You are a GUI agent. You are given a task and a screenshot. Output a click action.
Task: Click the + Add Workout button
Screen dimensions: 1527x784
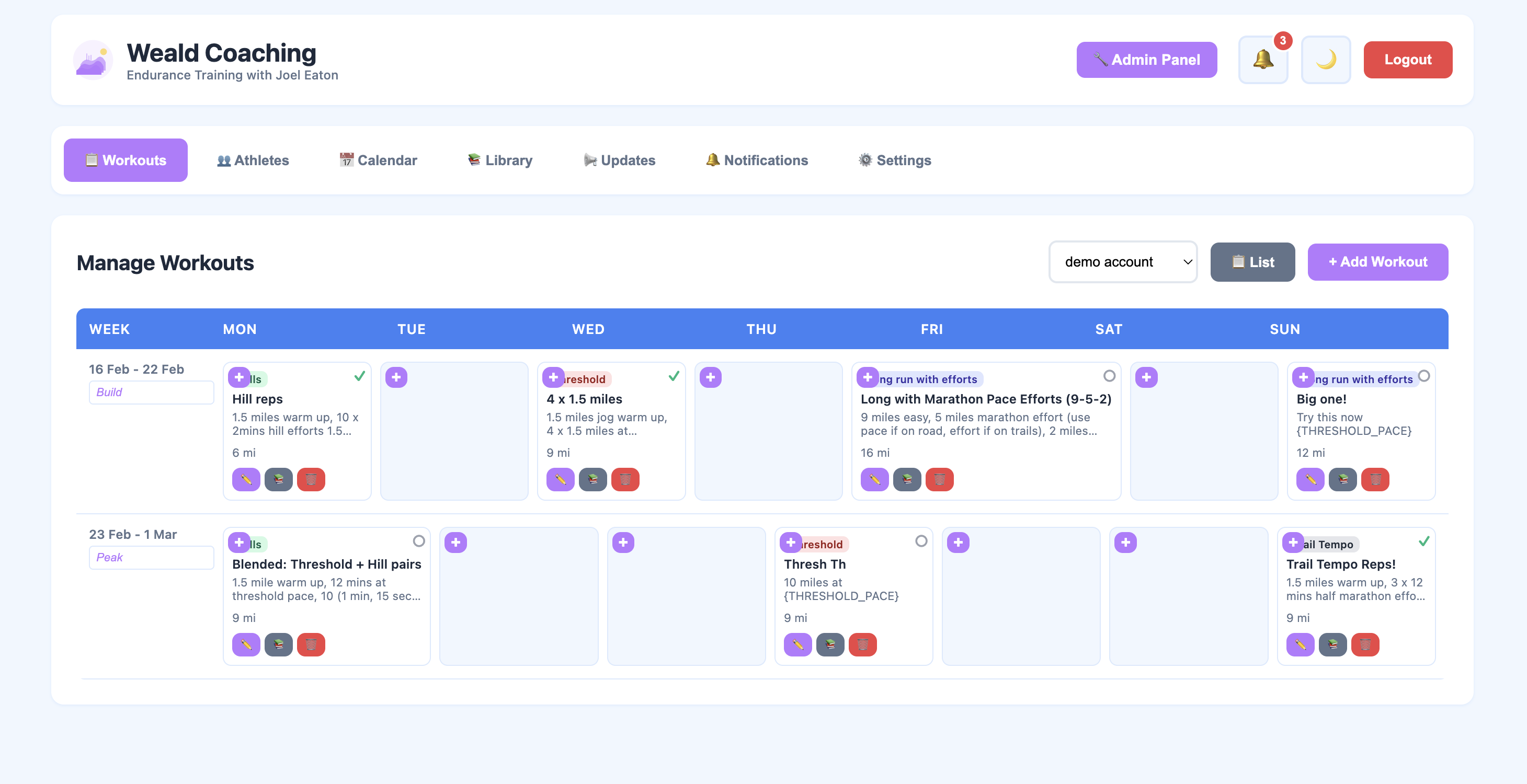point(1377,261)
